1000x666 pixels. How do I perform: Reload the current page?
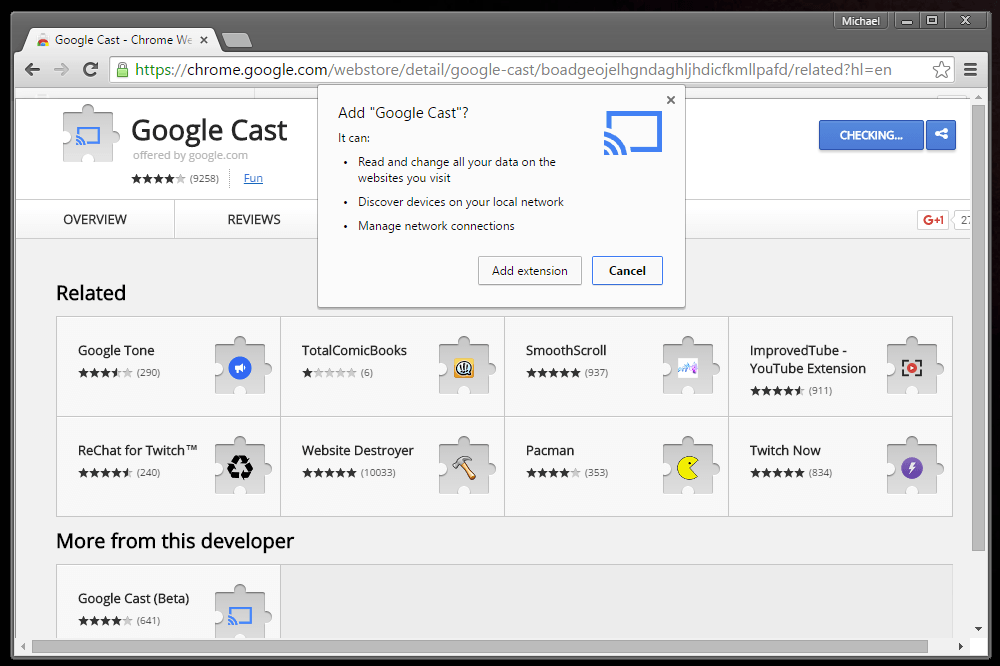click(x=90, y=69)
